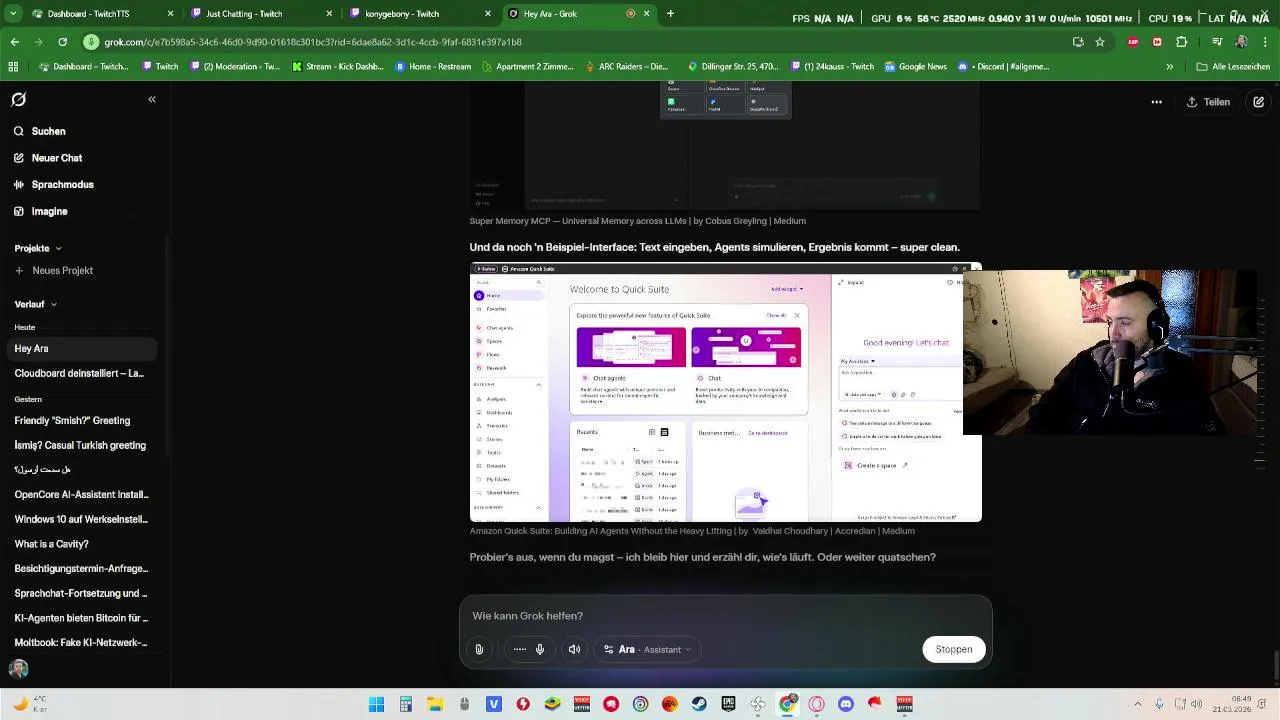Open the Ara Assistant voice selector
The width and height of the screenshot is (1280, 720).
[647, 650]
